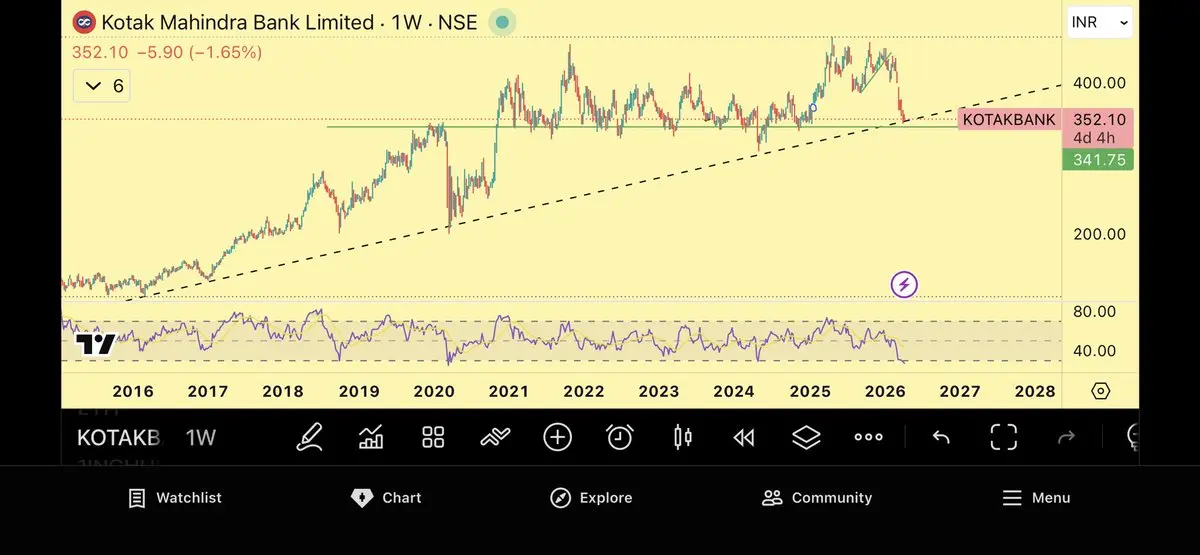
Task: Click the 2028 label on time axis
Action: (1034, 392)
